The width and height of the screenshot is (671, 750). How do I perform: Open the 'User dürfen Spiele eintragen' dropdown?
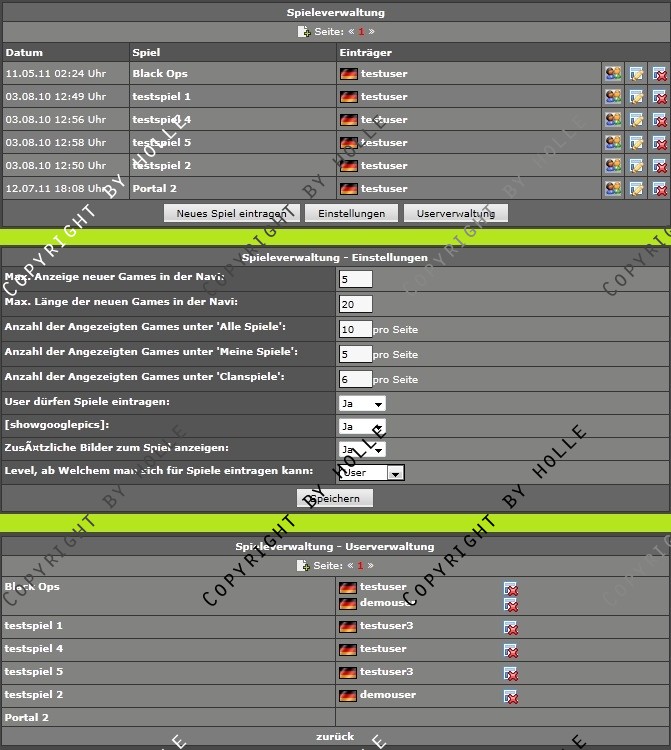pos(362,403)
